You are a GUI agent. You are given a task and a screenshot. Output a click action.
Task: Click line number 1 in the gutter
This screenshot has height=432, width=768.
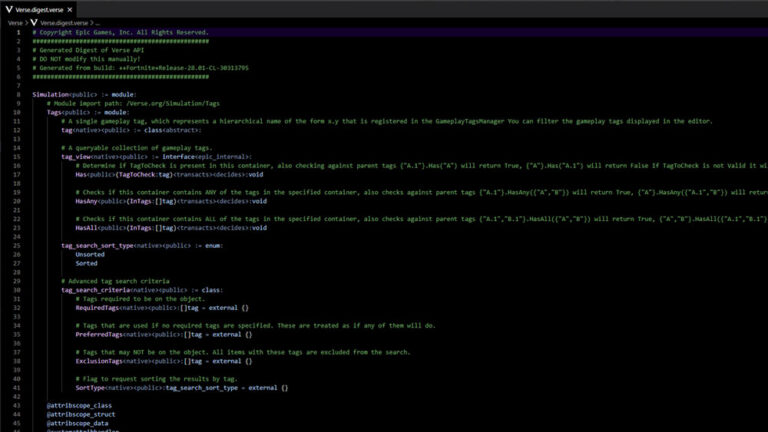pos(17,32)
